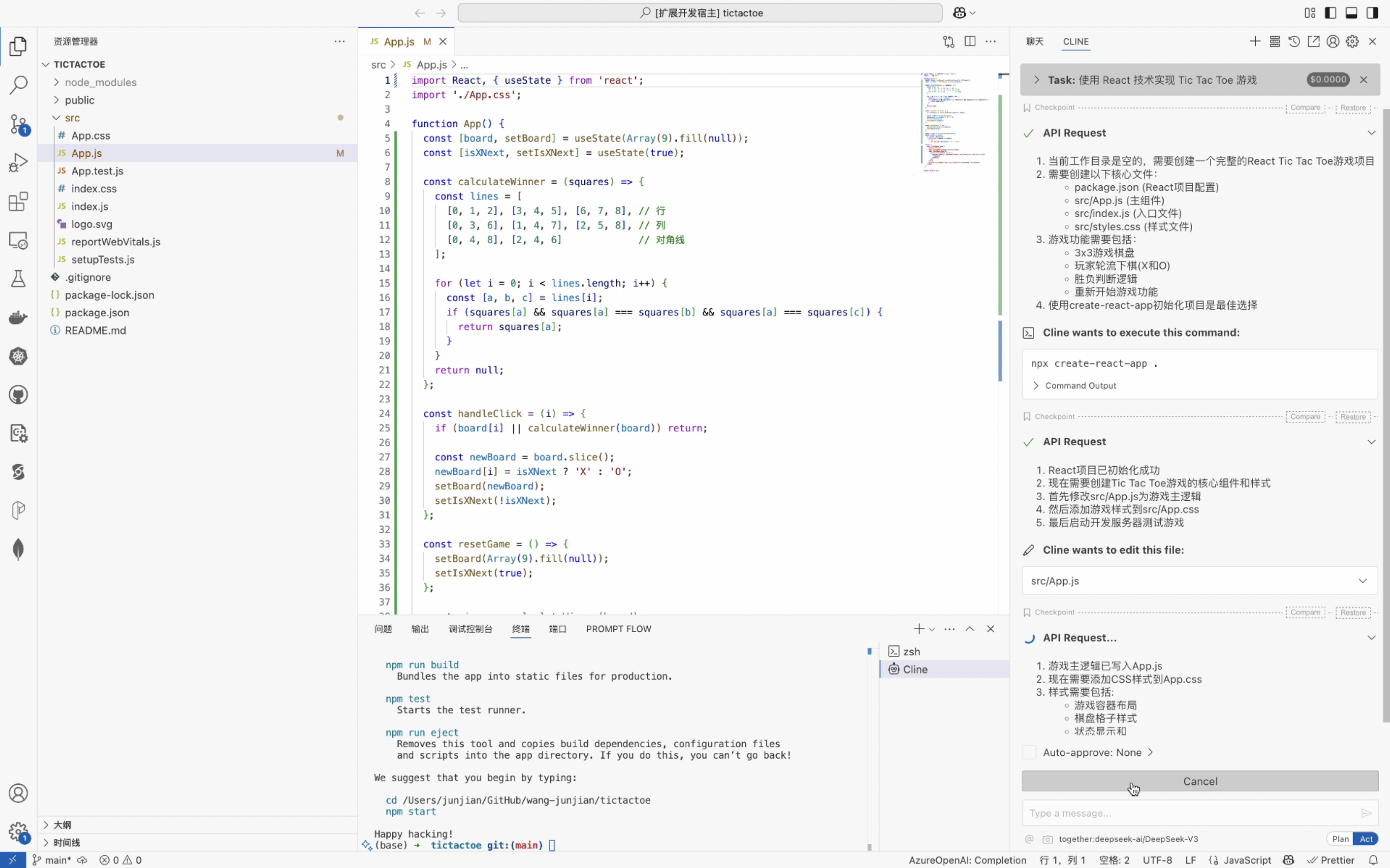The height and width of the screenshot is (868, 1390).
Task: Switch Cline to Plan mode
Action: 1340,839
